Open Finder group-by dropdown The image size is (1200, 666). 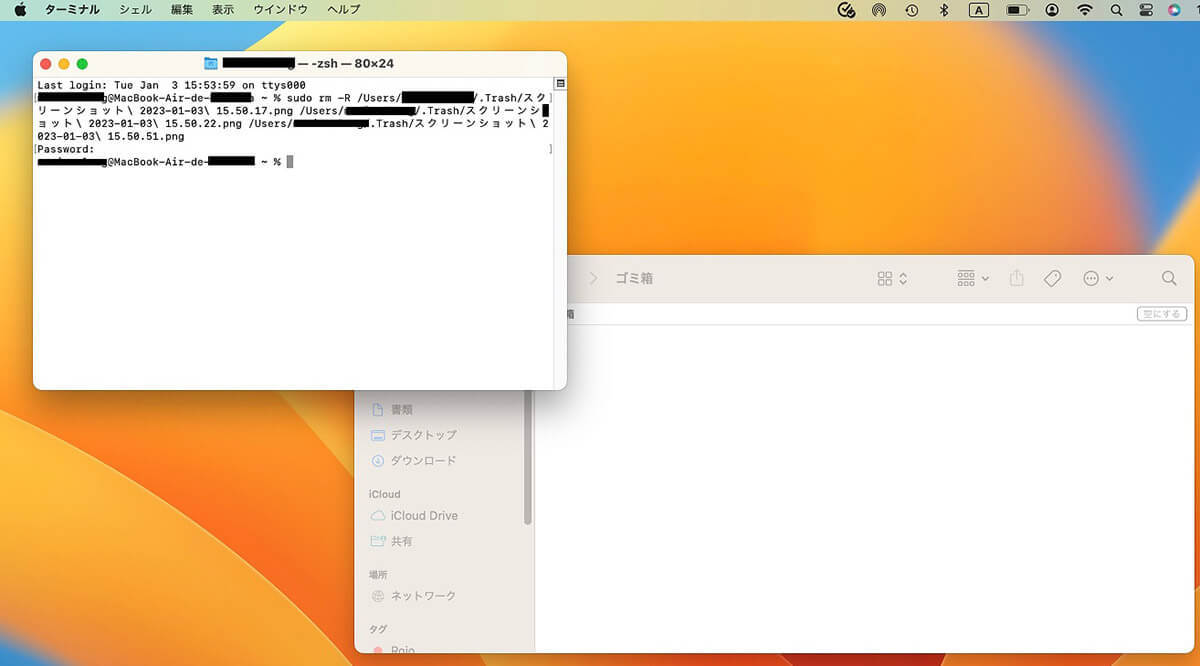(972, 279)
